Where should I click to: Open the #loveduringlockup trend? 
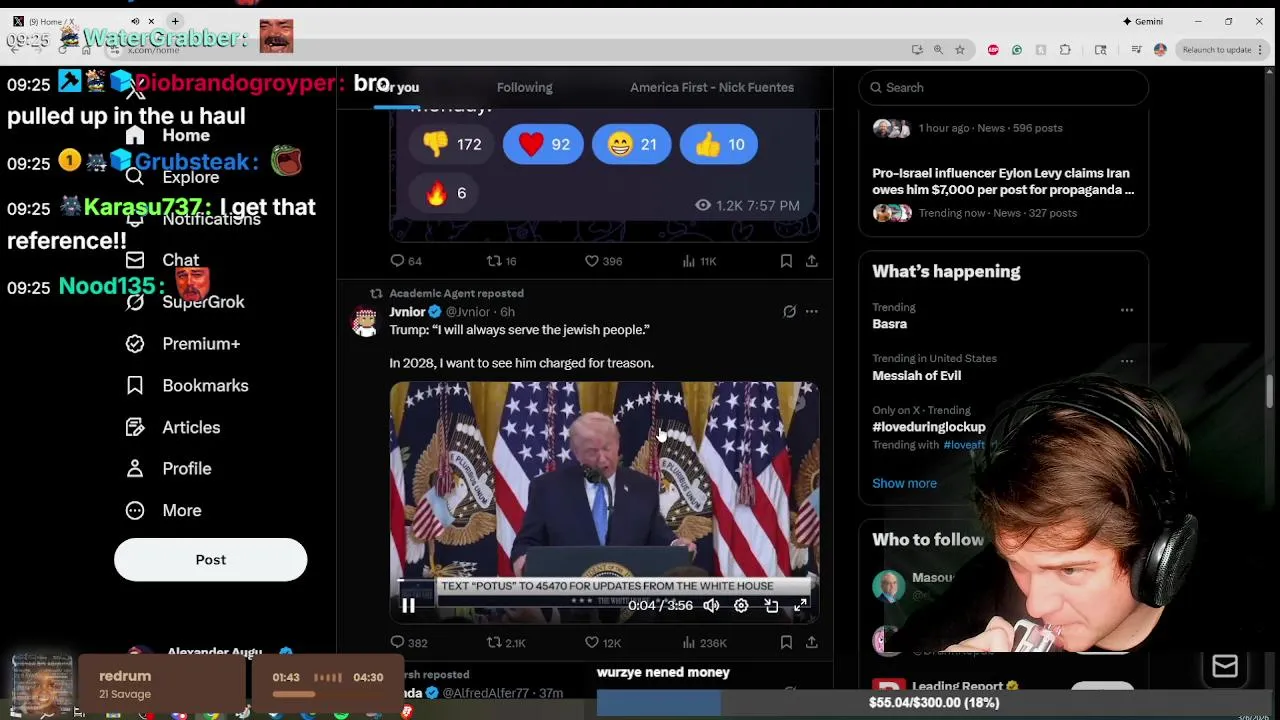pyautogui.click(x=928, y=427)
